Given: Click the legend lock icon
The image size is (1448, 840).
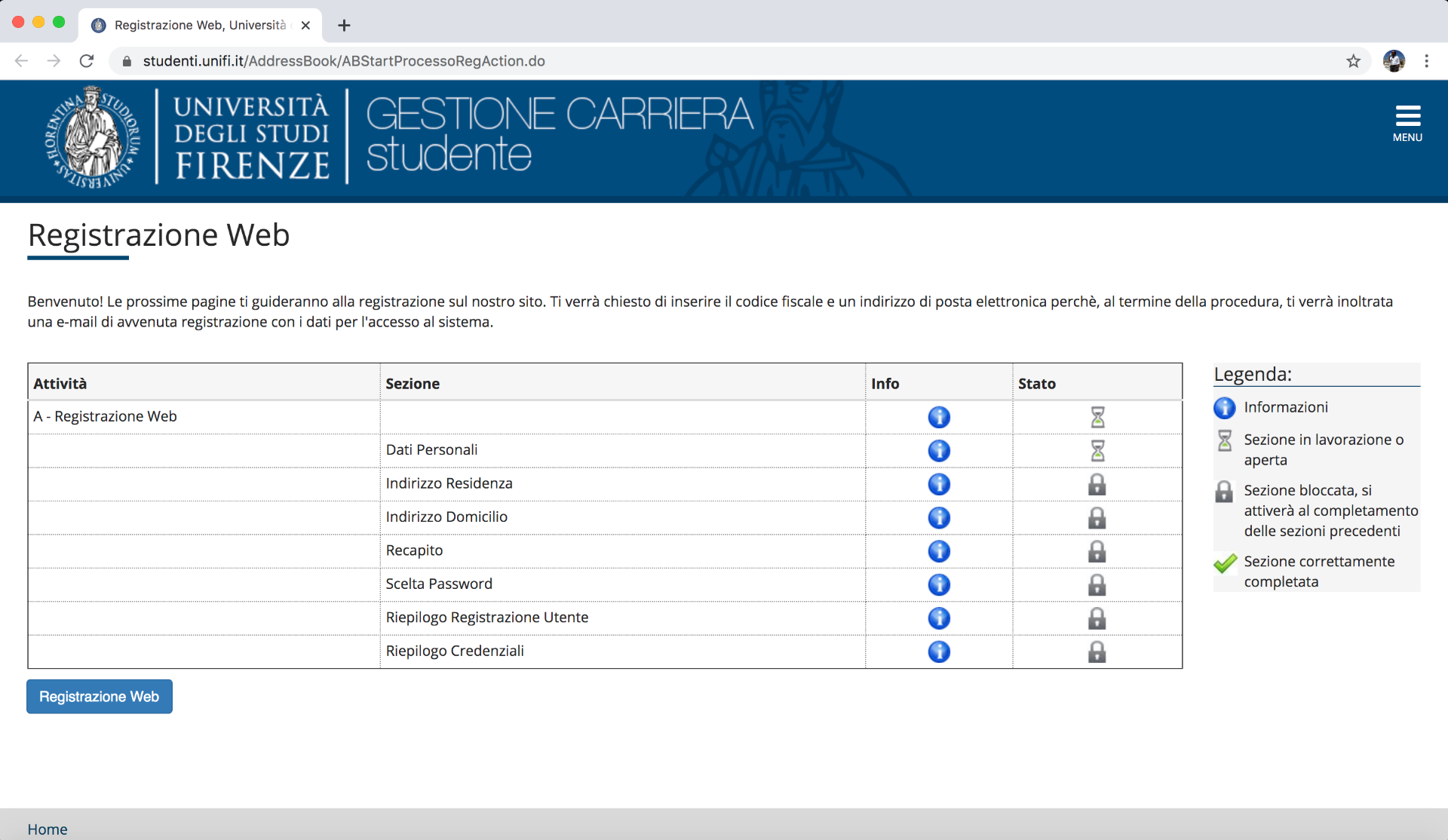Looking at the screenshot, I should tap(1225, 492).
